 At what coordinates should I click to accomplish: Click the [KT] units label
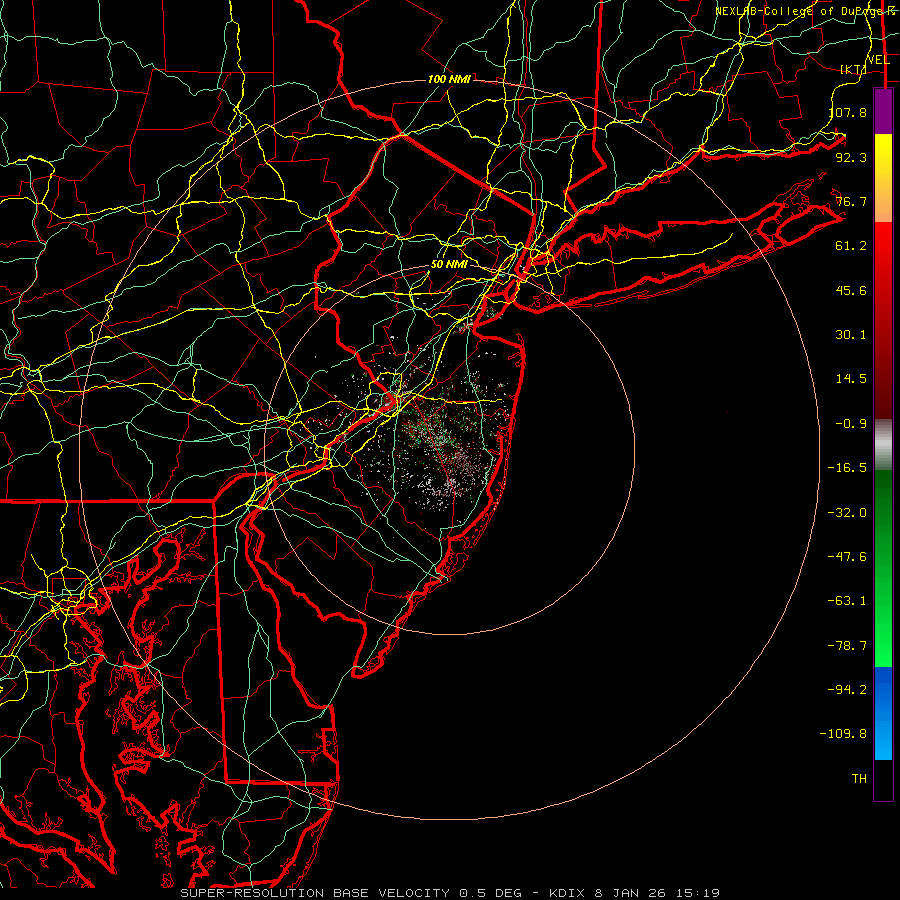tap(853, 69)
